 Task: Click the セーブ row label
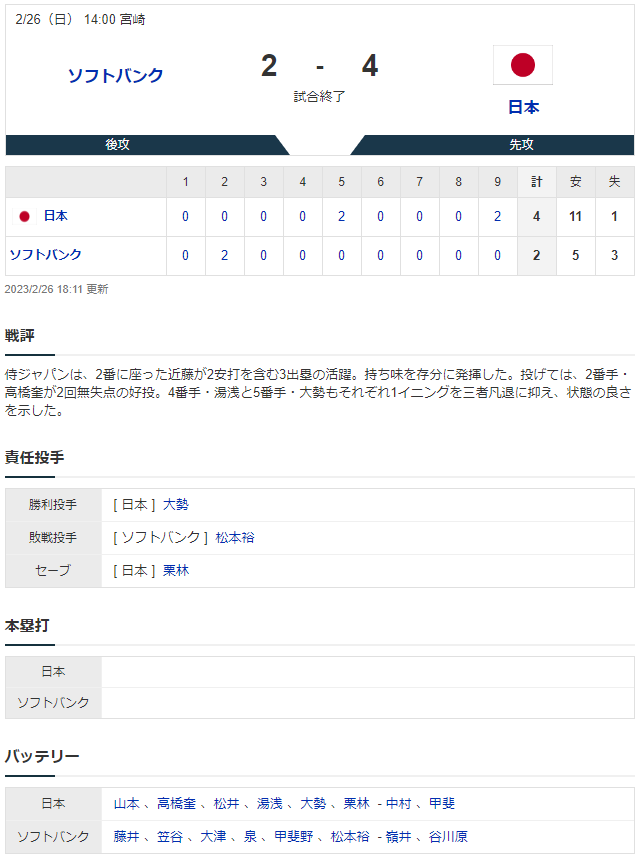point(53,570)
